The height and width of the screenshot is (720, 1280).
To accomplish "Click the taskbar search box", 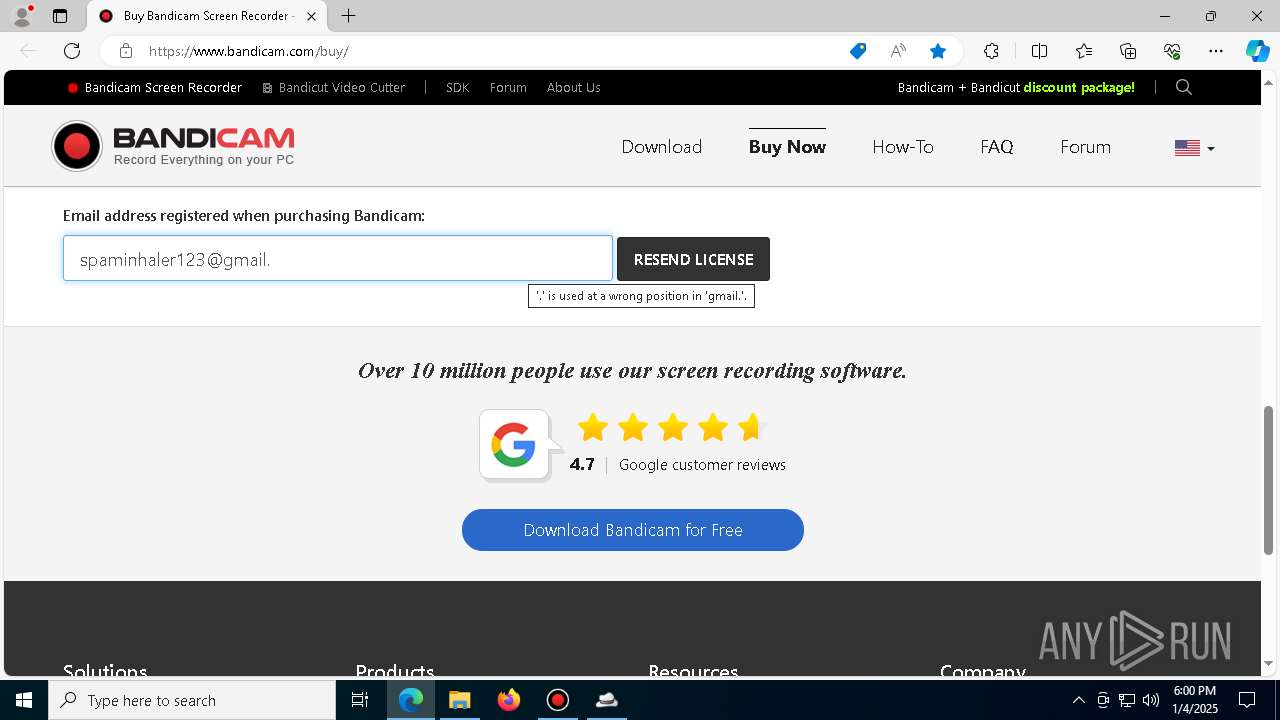I will tap(192, 700).
